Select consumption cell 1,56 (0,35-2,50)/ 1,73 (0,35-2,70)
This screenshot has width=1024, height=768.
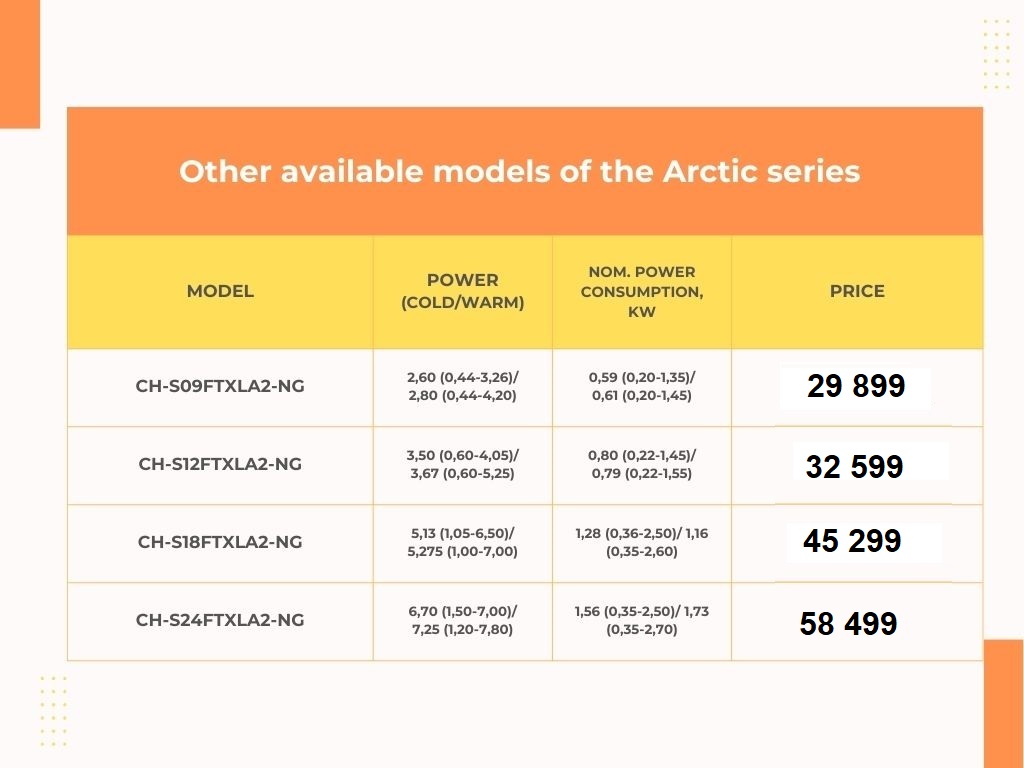641,620
